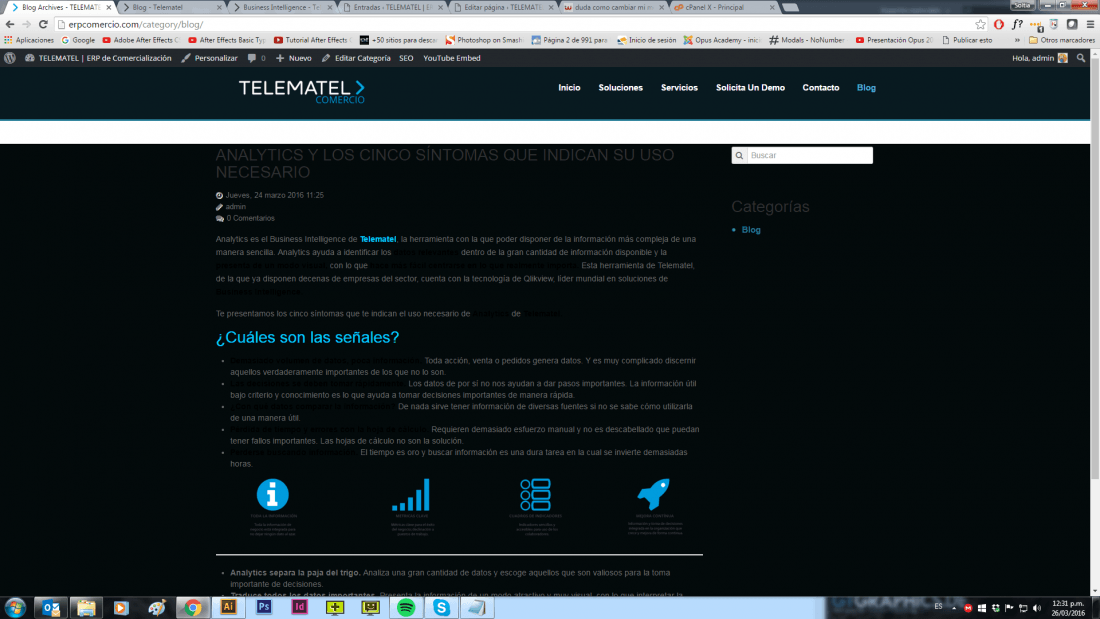Open Servicios in site navigation
Image resolution: width=1100 pixels, height=619 pixels.
(679, 88)
